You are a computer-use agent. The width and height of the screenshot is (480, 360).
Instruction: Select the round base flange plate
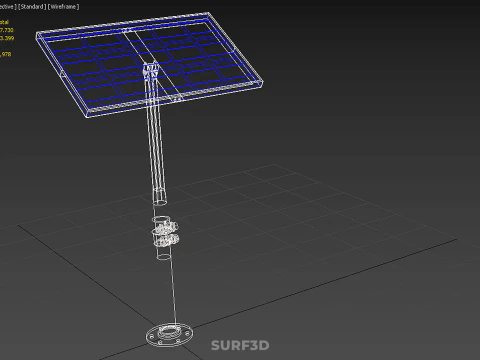coord(169,335)
